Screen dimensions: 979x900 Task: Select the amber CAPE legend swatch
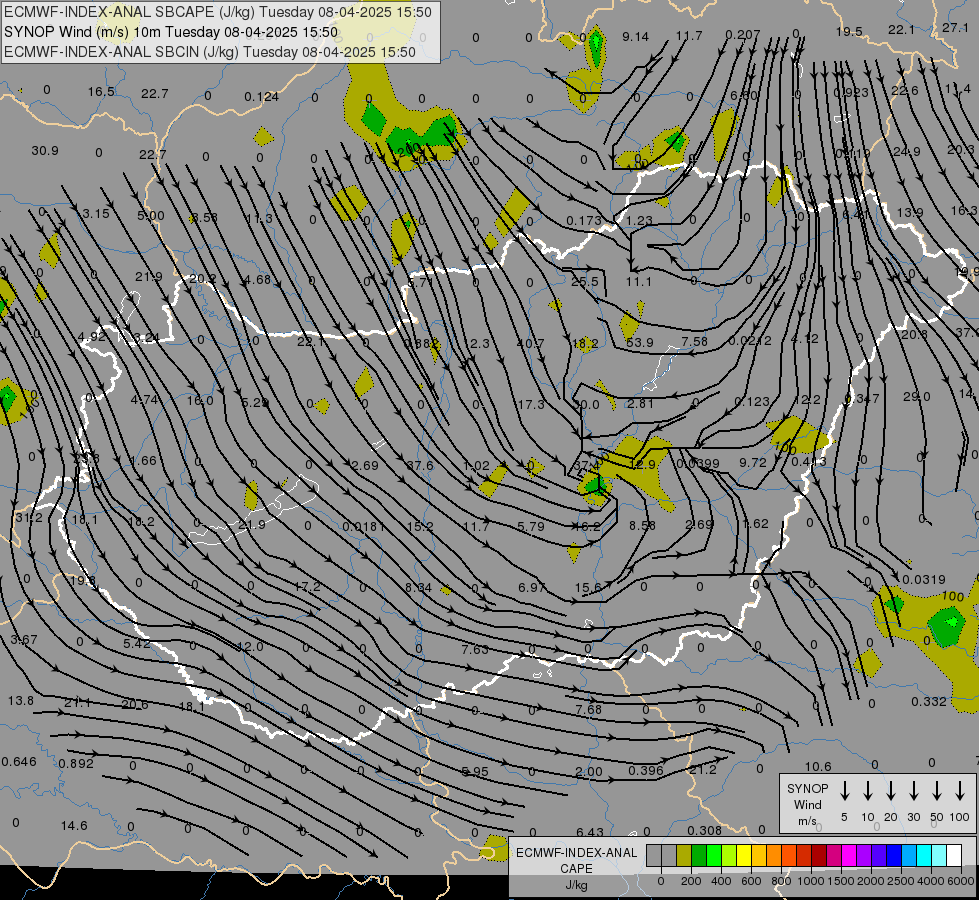tap(759, 856)
